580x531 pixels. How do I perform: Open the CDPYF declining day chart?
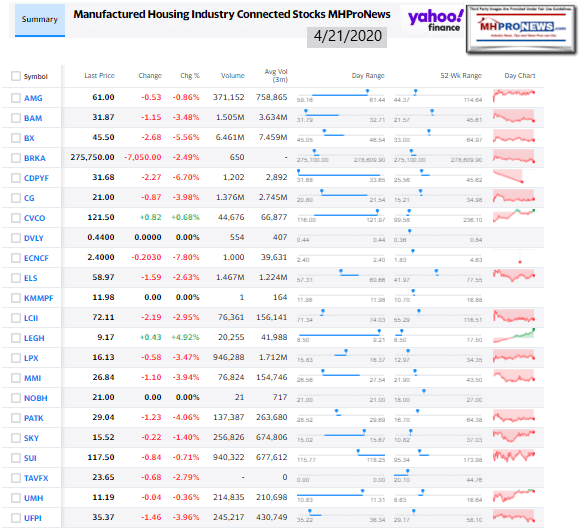pos(508,176)
